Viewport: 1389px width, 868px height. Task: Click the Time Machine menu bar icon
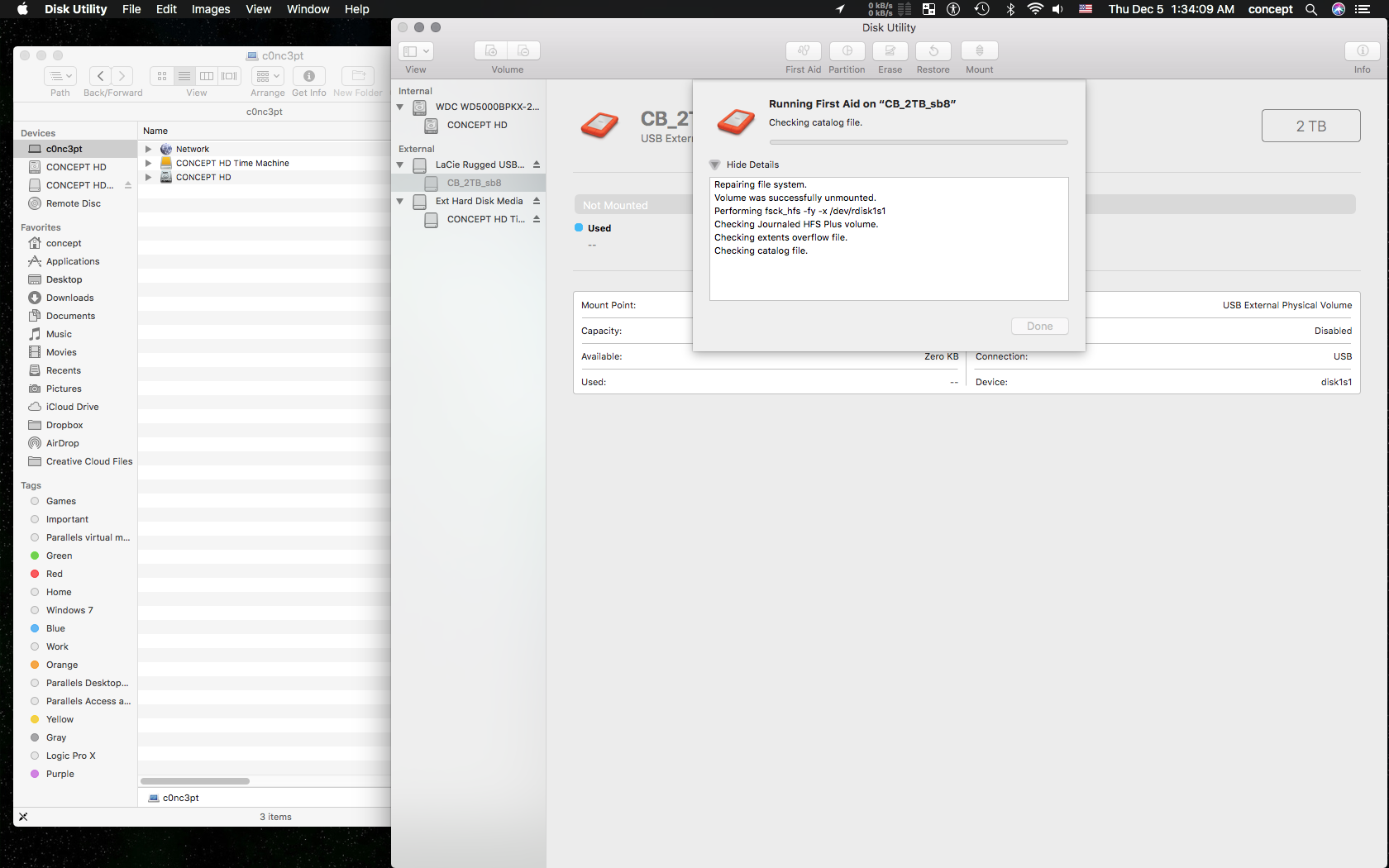[981, 9]
